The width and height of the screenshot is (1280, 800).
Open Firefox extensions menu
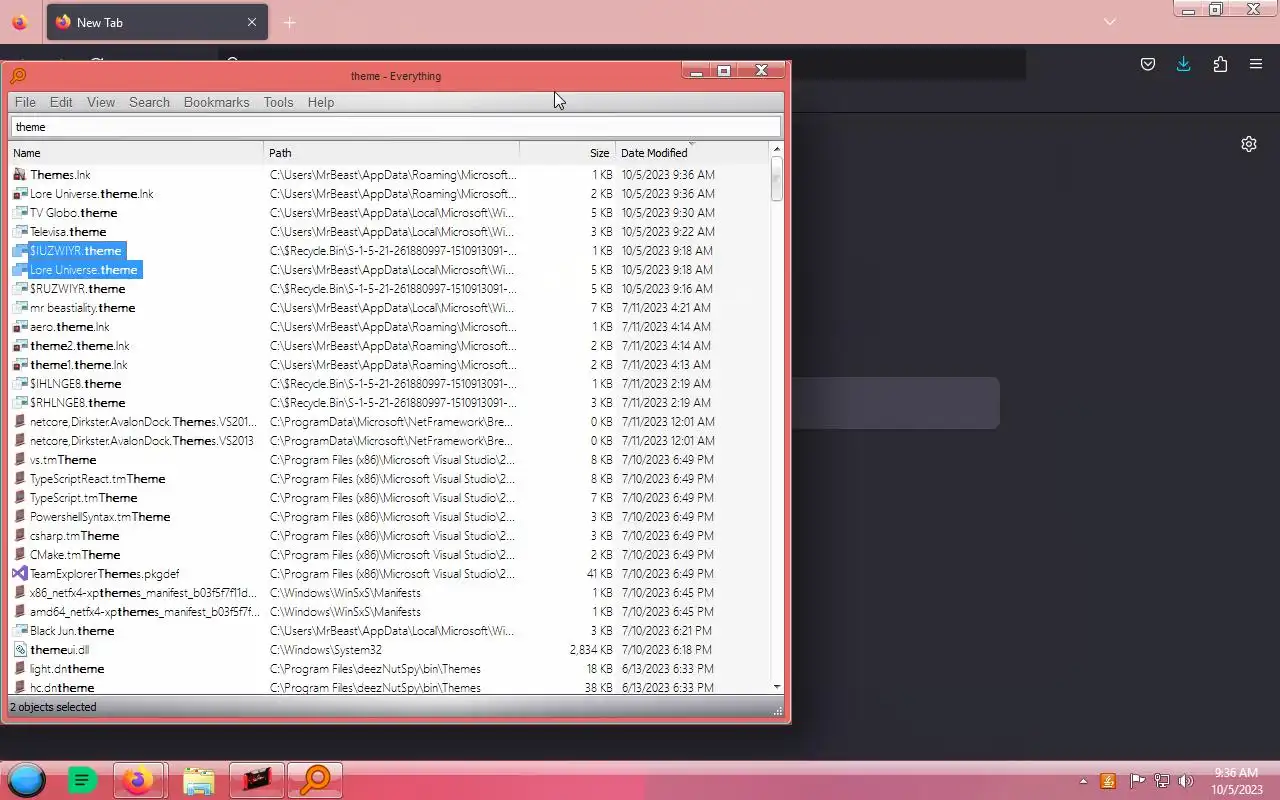coord(1220,64)
